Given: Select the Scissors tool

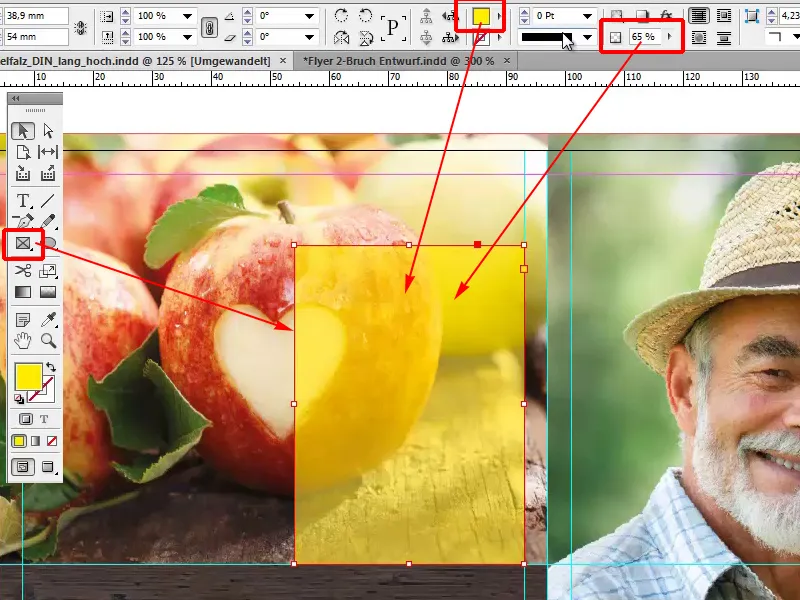Looking at the screenshot, I should pos(22,270).
